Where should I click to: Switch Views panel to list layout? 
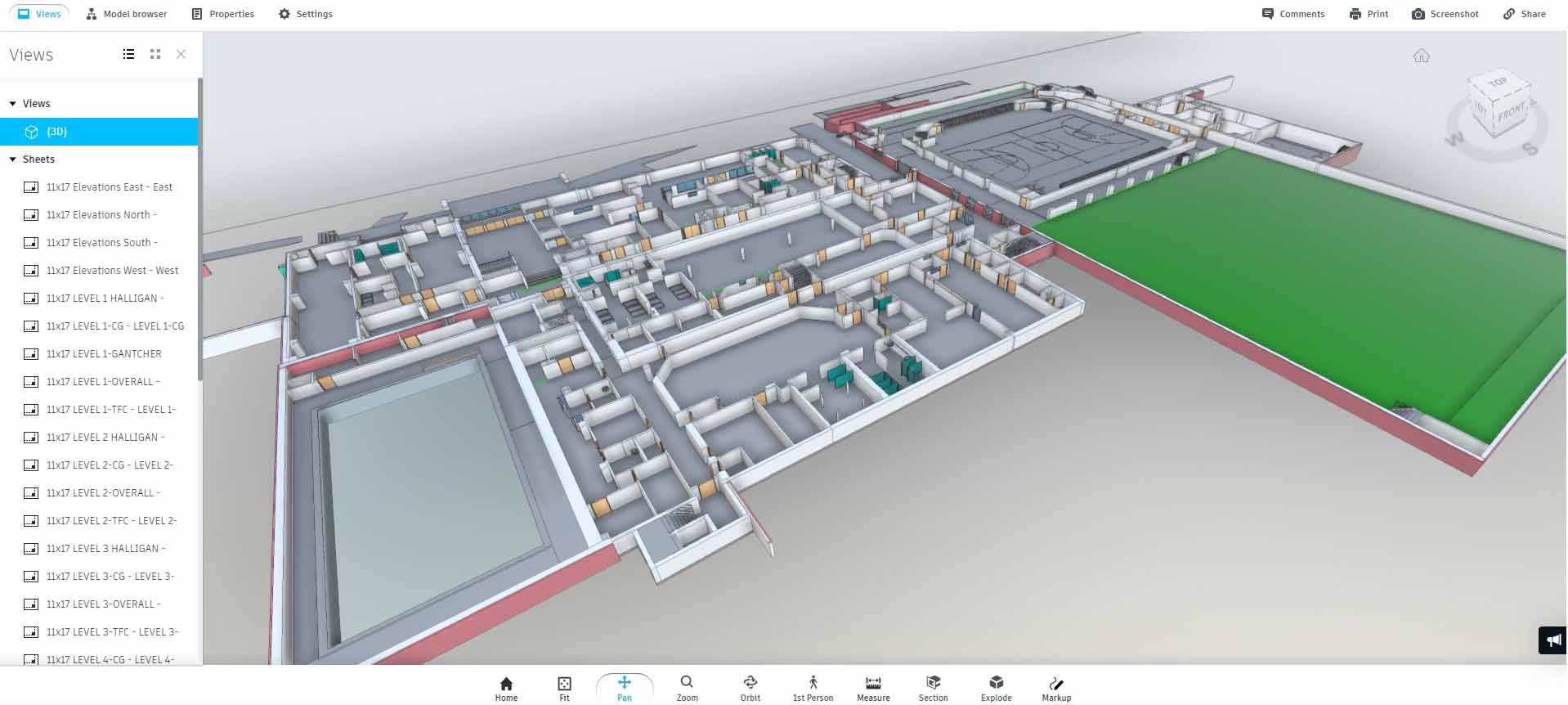tap(128, 54)
